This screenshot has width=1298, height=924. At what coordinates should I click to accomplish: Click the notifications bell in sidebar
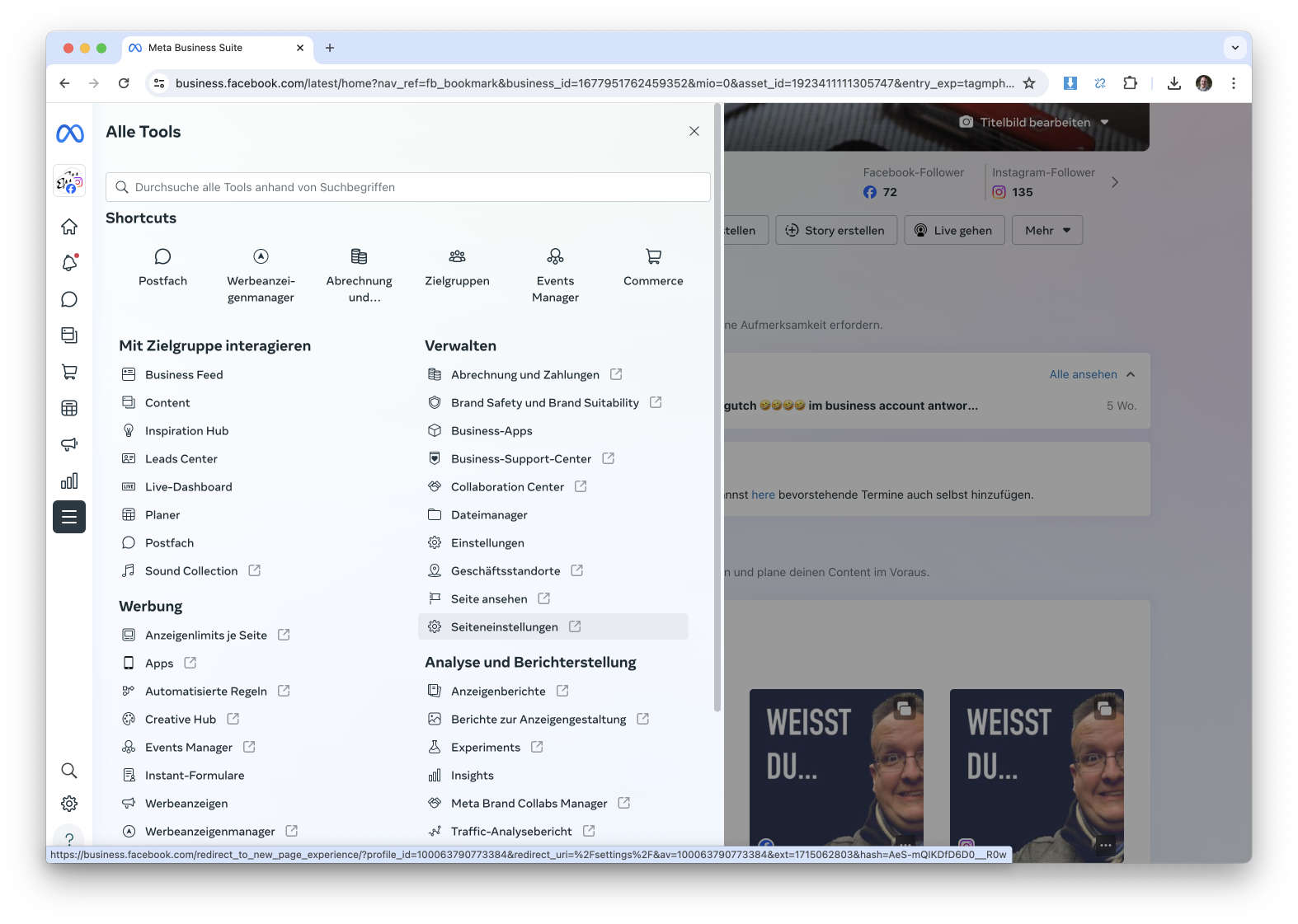[69, 263]
